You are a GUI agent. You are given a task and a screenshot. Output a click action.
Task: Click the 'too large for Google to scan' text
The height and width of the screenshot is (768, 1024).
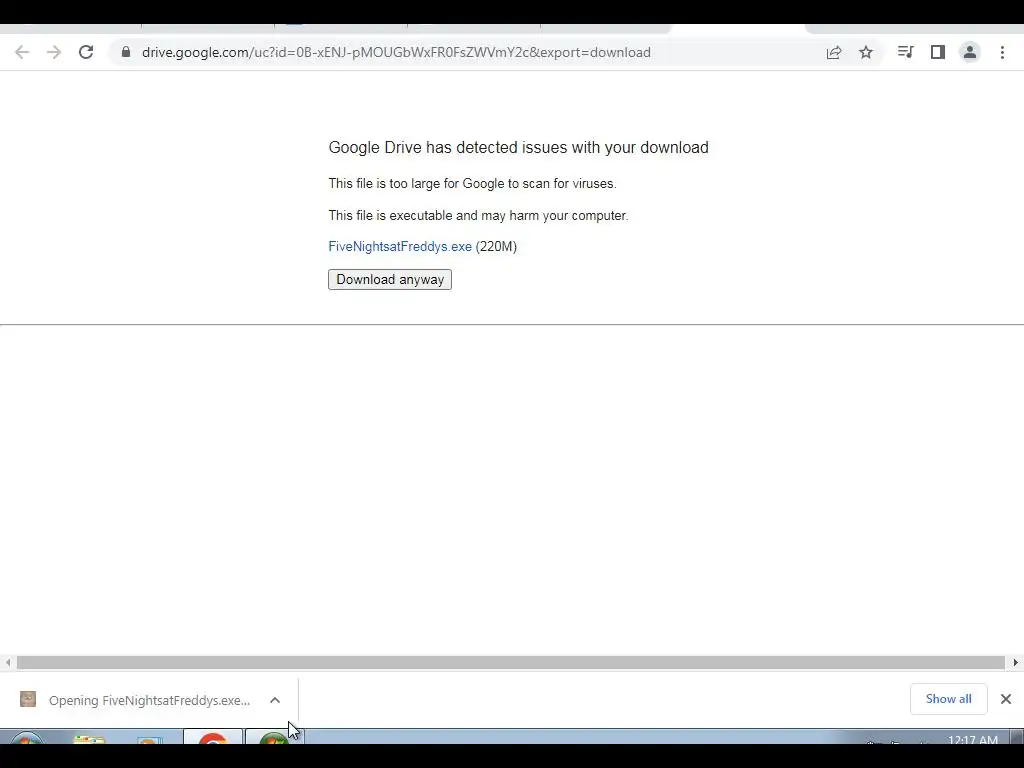(472, 184)
